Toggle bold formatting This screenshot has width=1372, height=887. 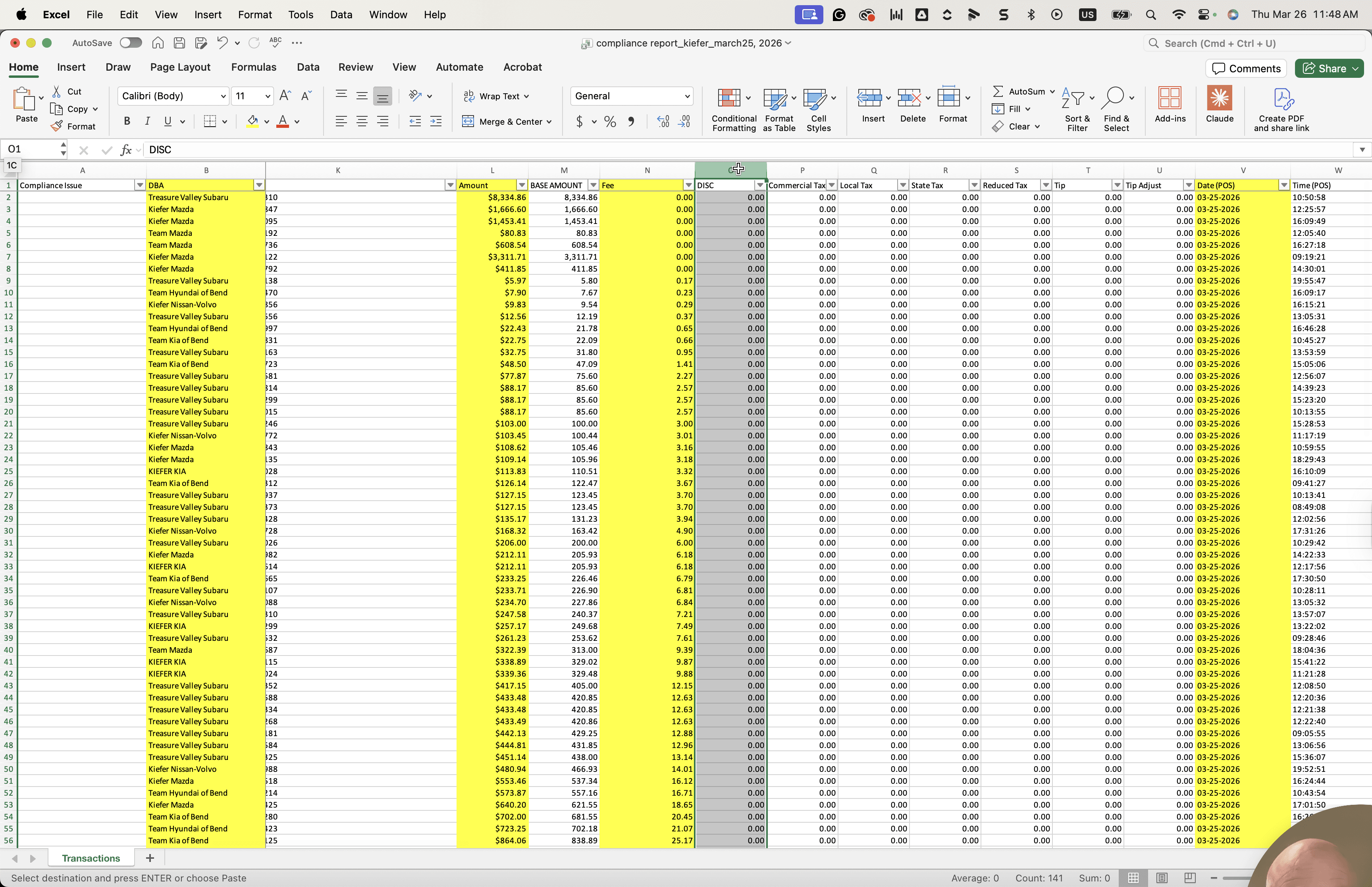point(127,121)
